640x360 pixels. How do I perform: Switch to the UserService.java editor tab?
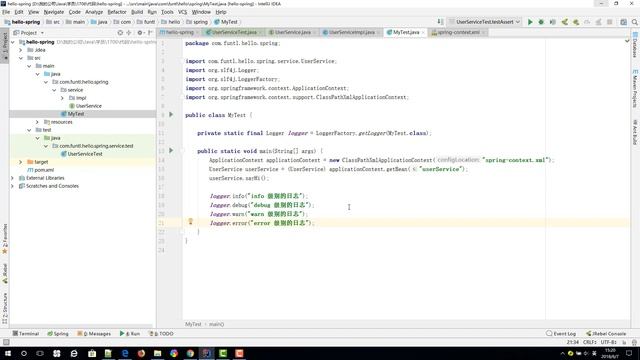[x=293, y=32]
